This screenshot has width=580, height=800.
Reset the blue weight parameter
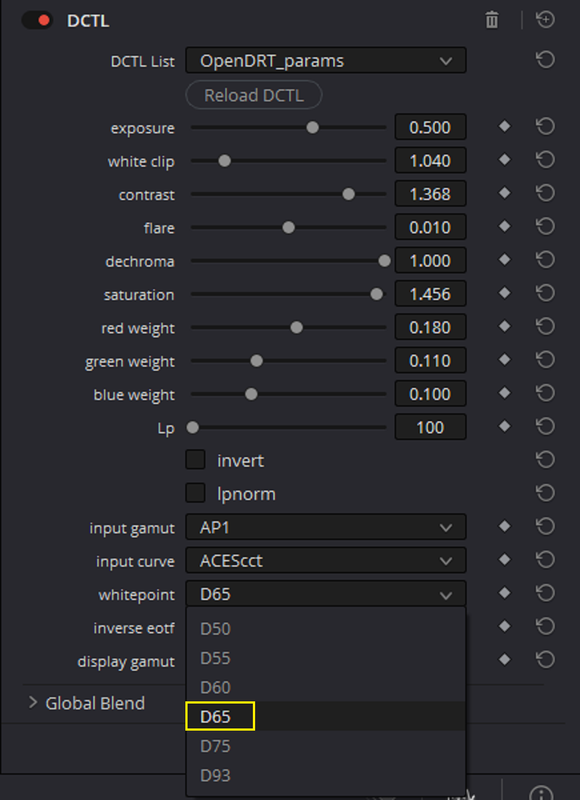[545, 393]
